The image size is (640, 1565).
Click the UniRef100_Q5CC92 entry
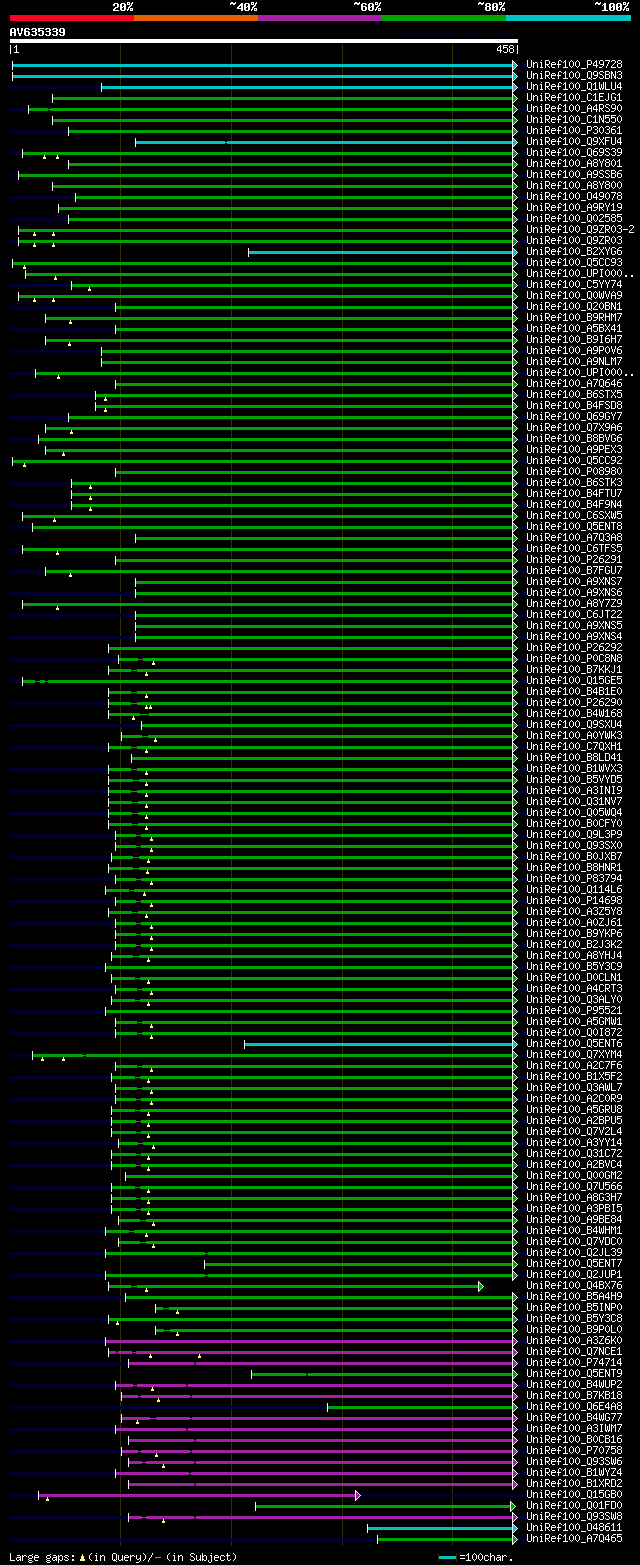[574, 460]
